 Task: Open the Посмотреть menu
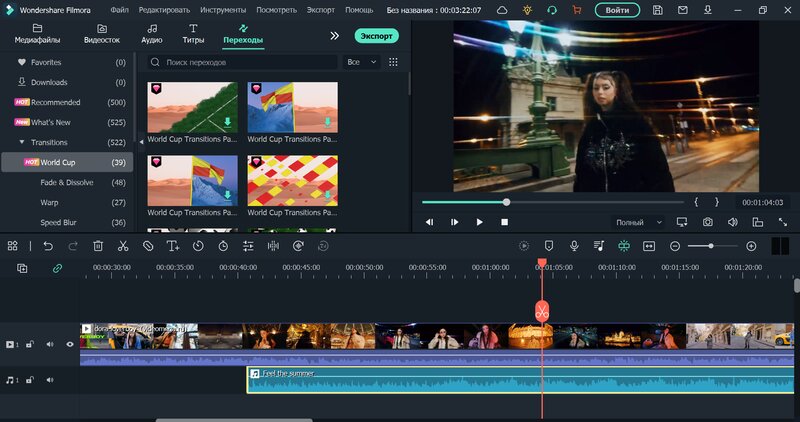[x=276, y=10]
